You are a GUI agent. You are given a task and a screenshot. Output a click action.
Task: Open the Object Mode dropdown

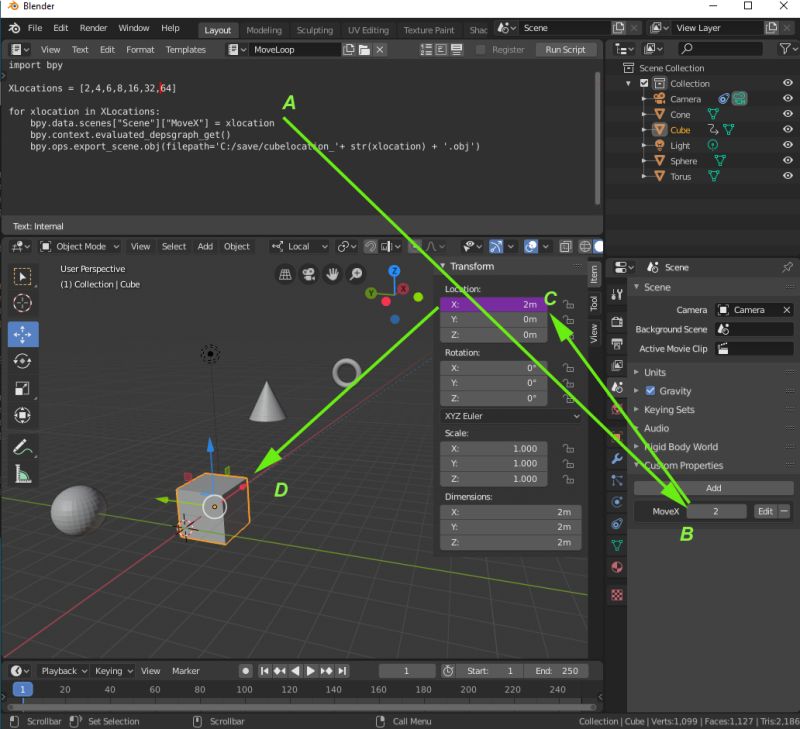point(80,247)
